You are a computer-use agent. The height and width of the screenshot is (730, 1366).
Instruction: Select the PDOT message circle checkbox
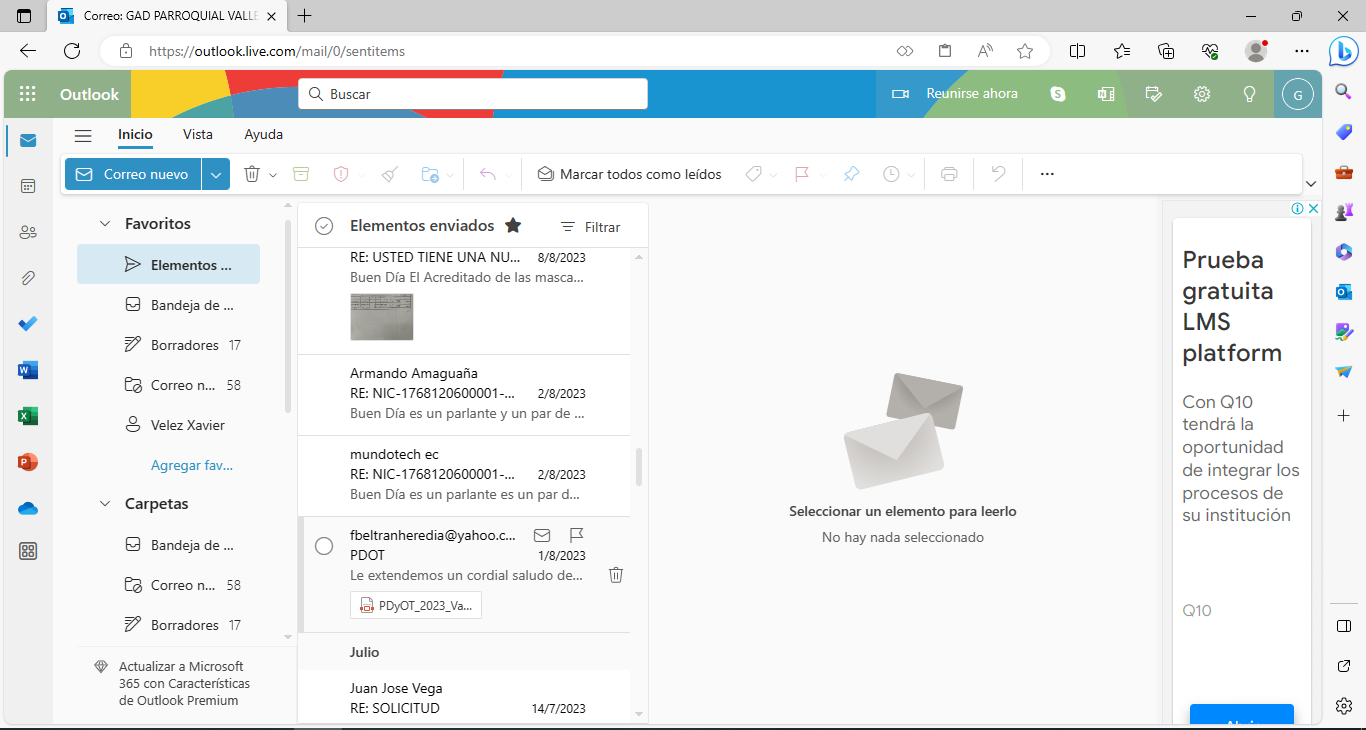point(324,546)
